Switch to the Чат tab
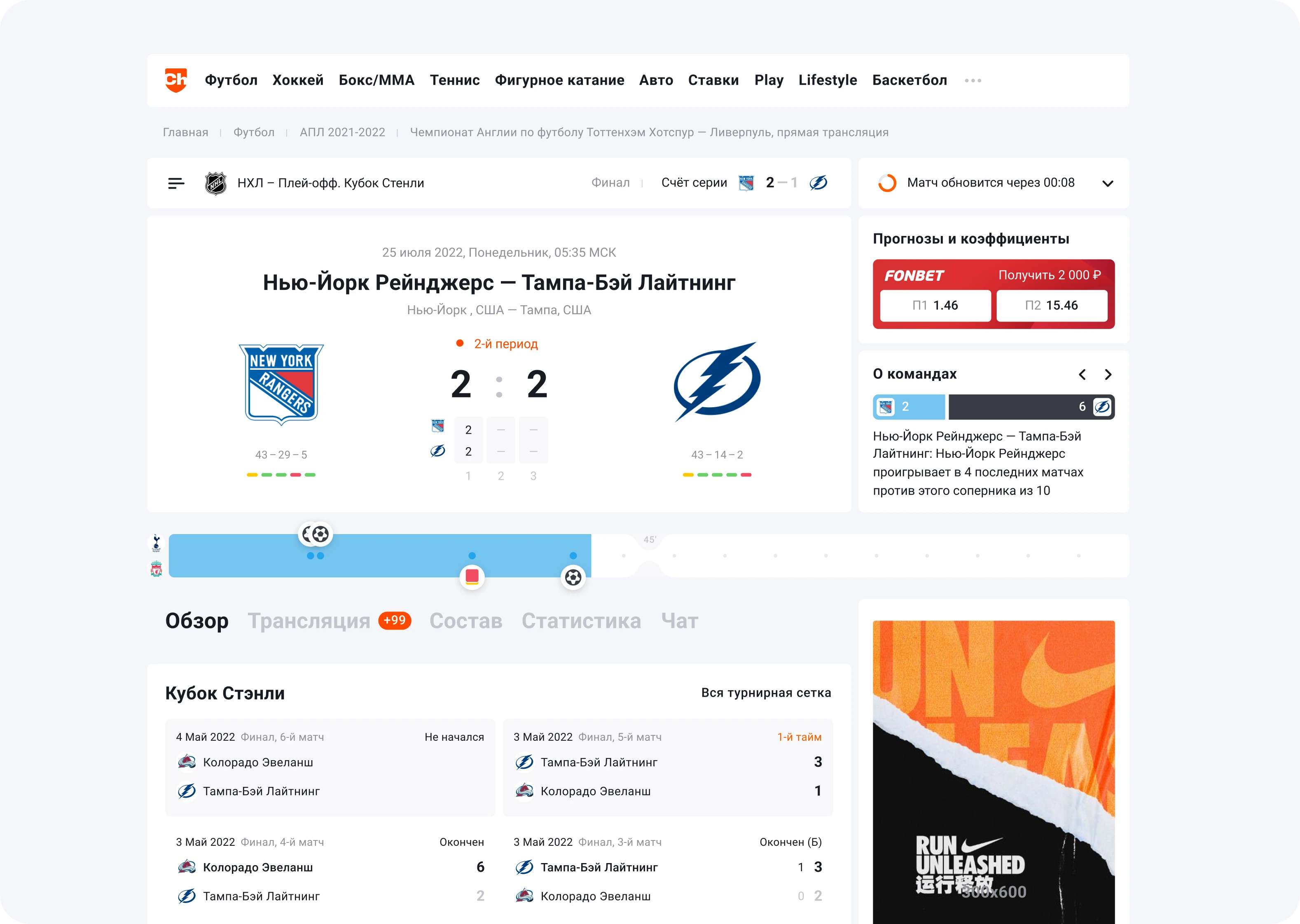 [680, 621]
